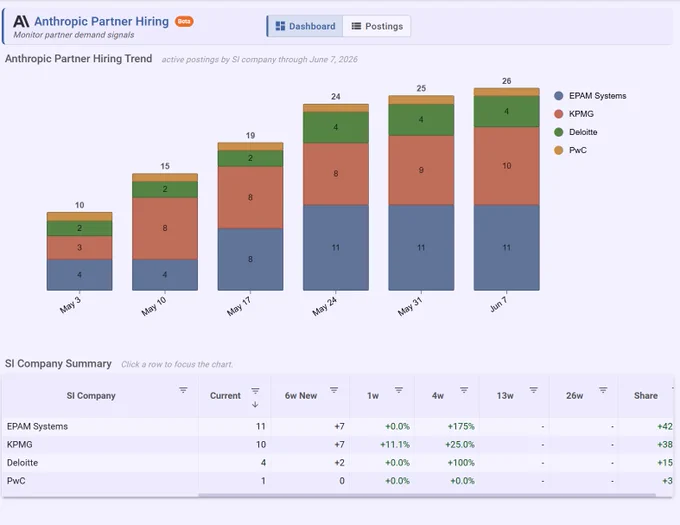Screen dimensions: 680x525
Task: Open Current column filter menu
Action: pos(255,391)
